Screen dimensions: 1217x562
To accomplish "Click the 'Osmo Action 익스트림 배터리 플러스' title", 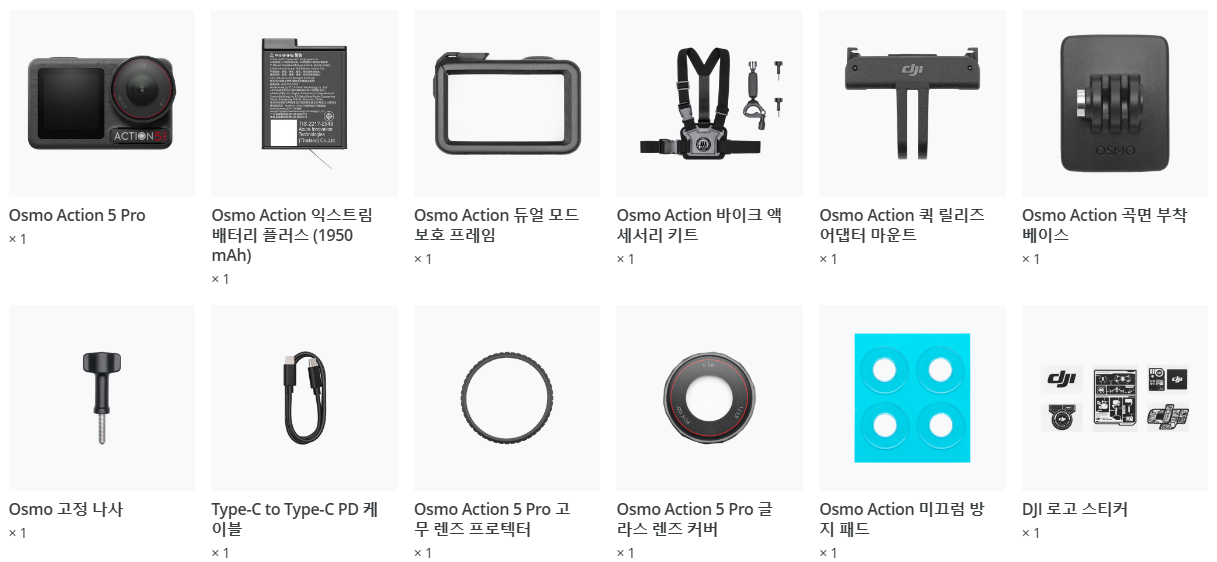I will pos(292,235).
